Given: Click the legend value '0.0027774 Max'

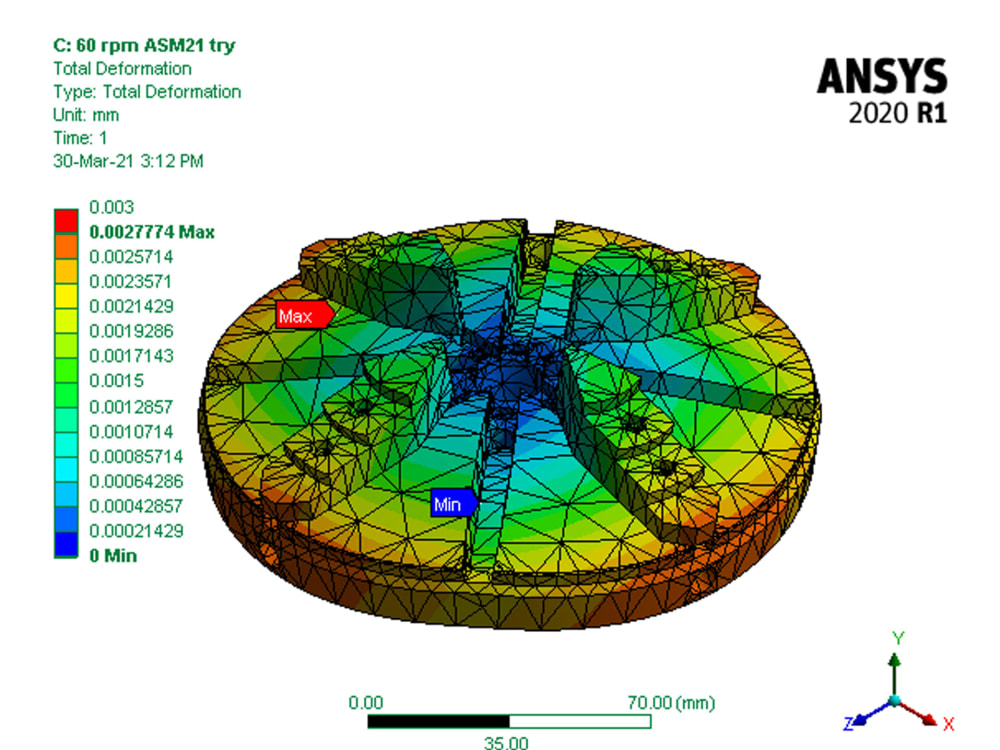Looking at the screenshot, I should (x=152, y=232).
